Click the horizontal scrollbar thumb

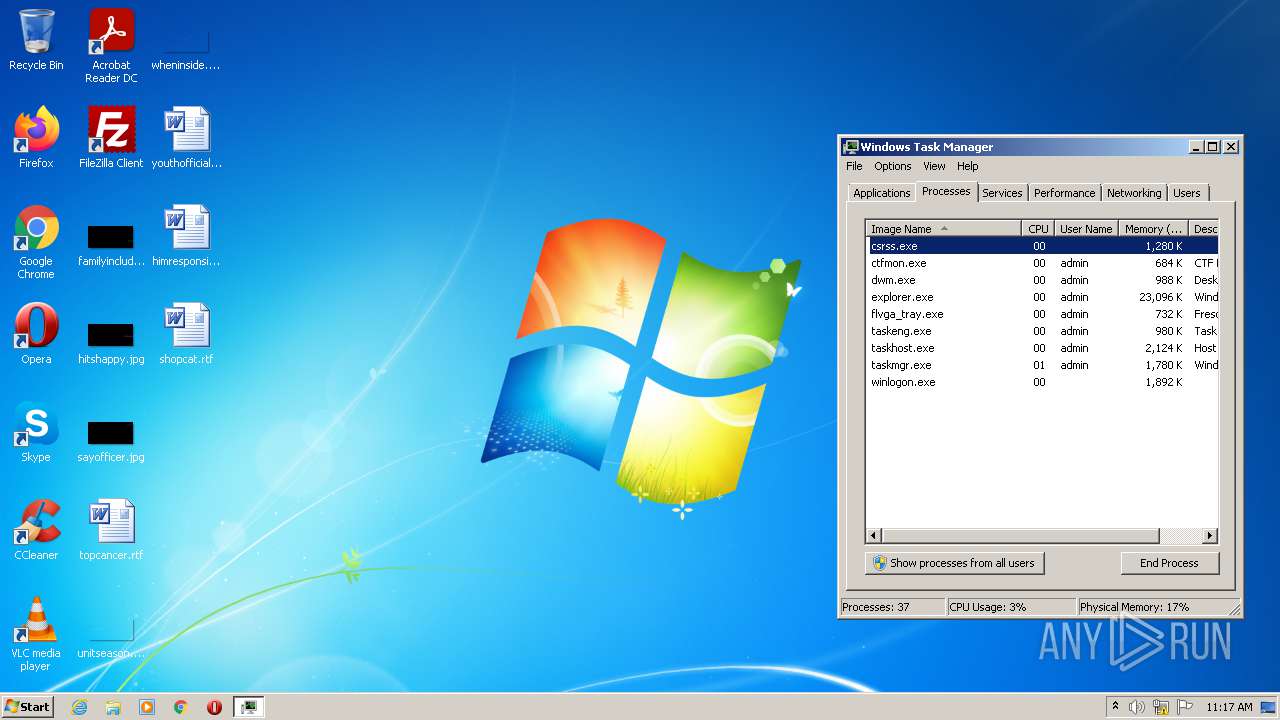click(x=1020, y=536)
